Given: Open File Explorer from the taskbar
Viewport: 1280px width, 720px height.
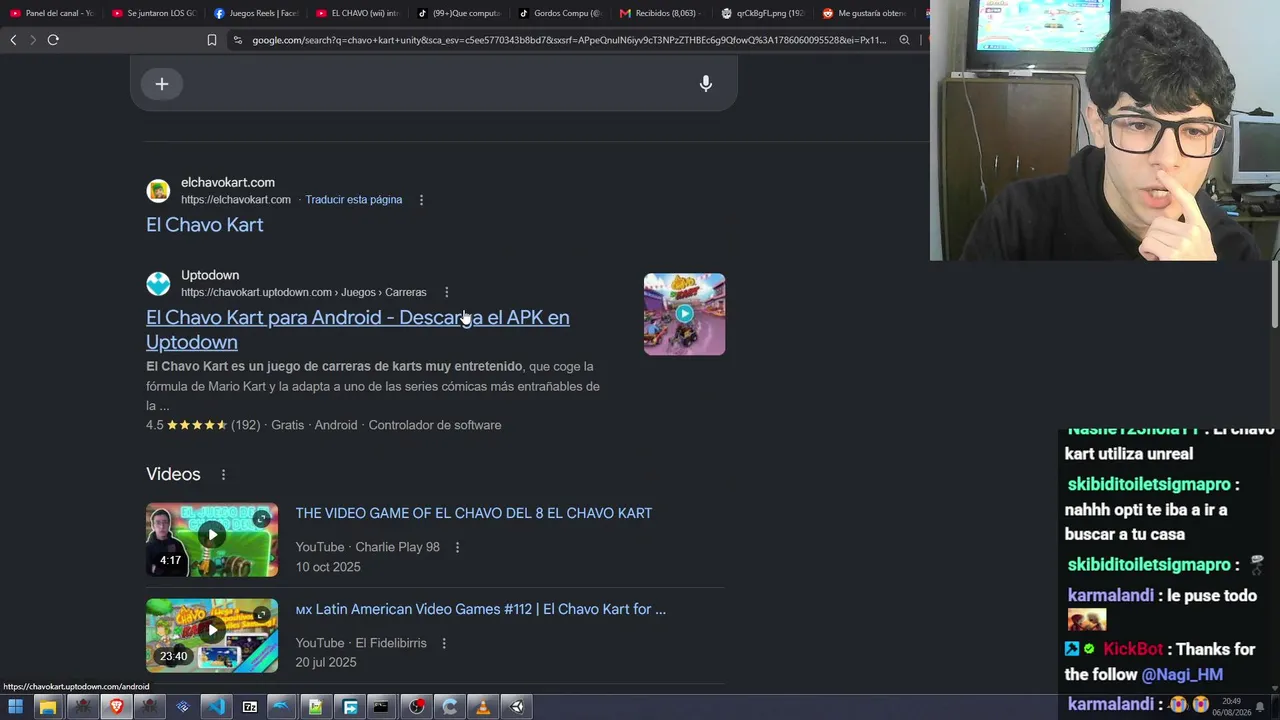Looking at the screenshot, I should pyautogui.click(x=47, y=707).
